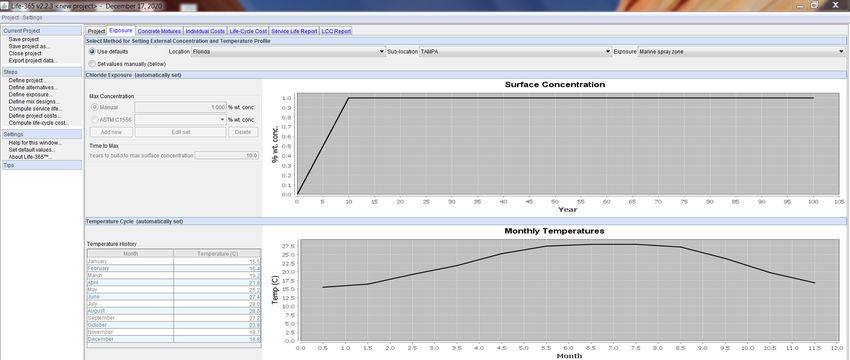Click the Edit set button
The width and height of the screenshot is (850, 360).
[x=181, y=132]
